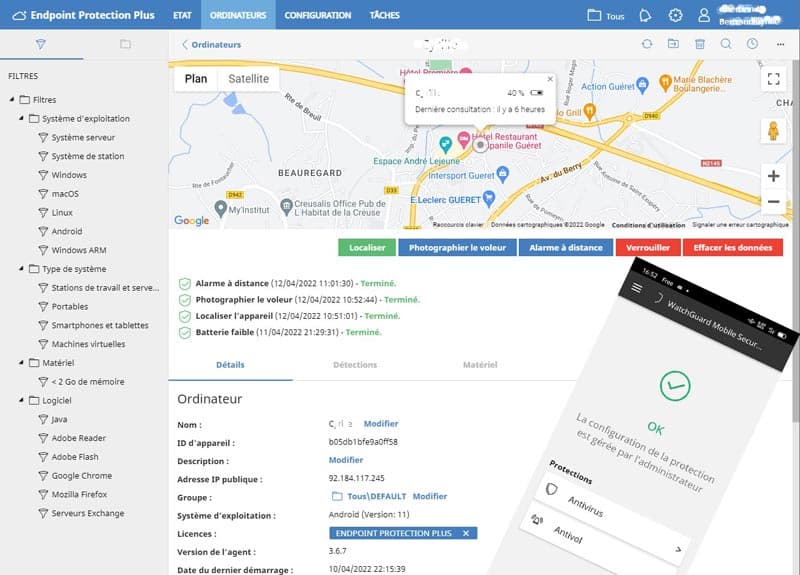The width and height of the screenshot is (800, 575).
Task: Click the Street View pegman icon
Action: click(773, 131)
